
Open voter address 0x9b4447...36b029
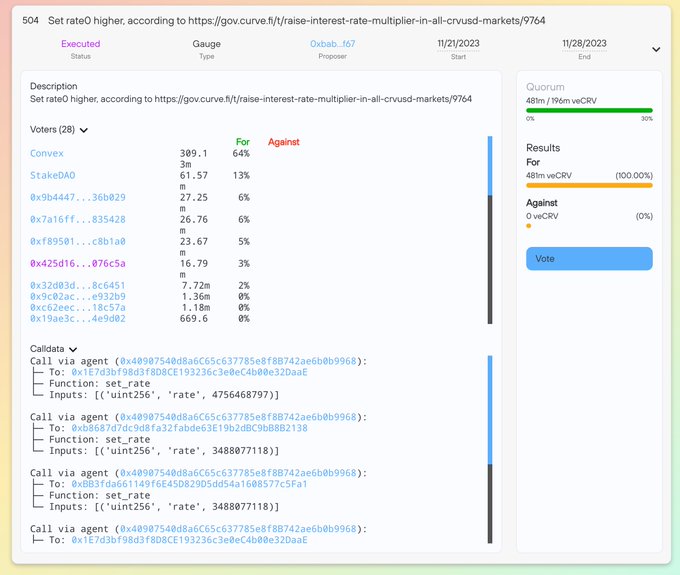point(78,198)
